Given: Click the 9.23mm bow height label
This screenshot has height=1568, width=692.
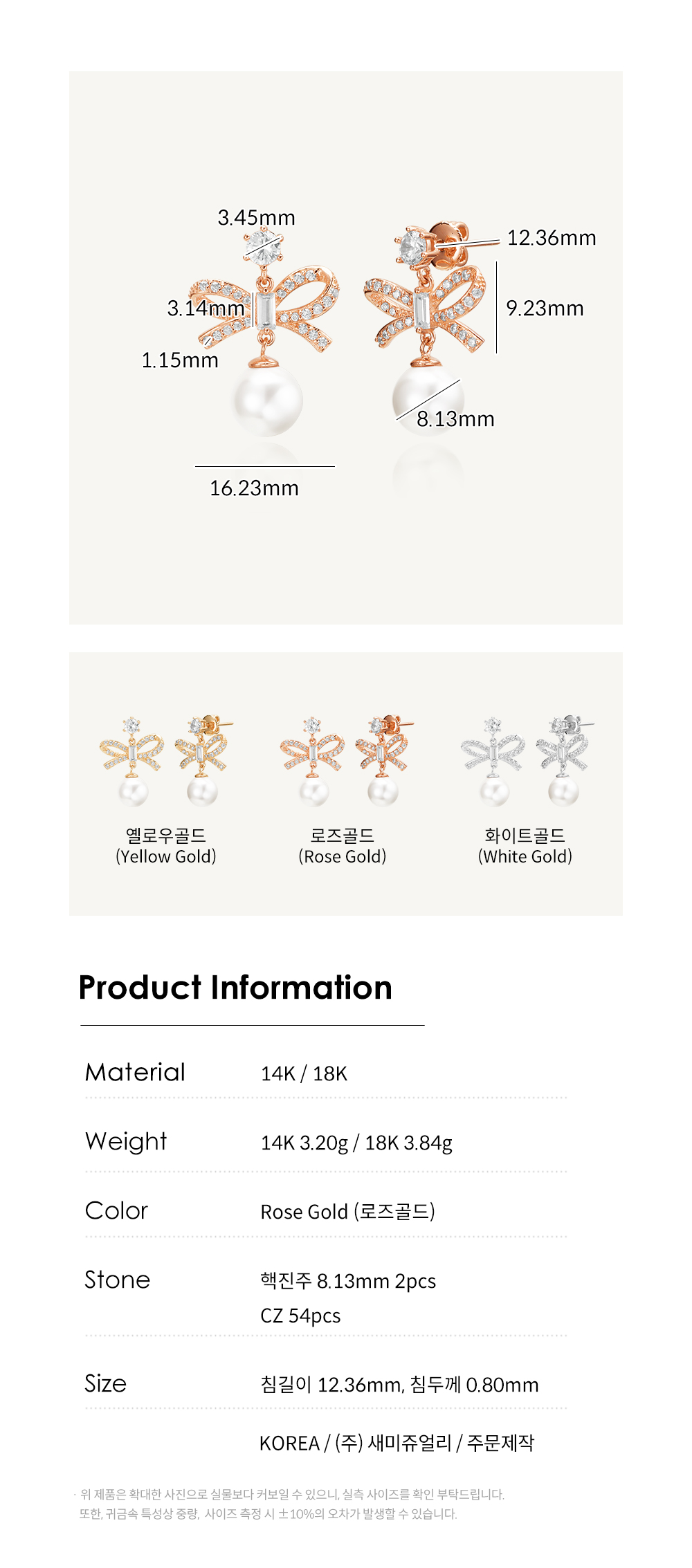Looking at the screenshot, I should click(x=545, y=308).
